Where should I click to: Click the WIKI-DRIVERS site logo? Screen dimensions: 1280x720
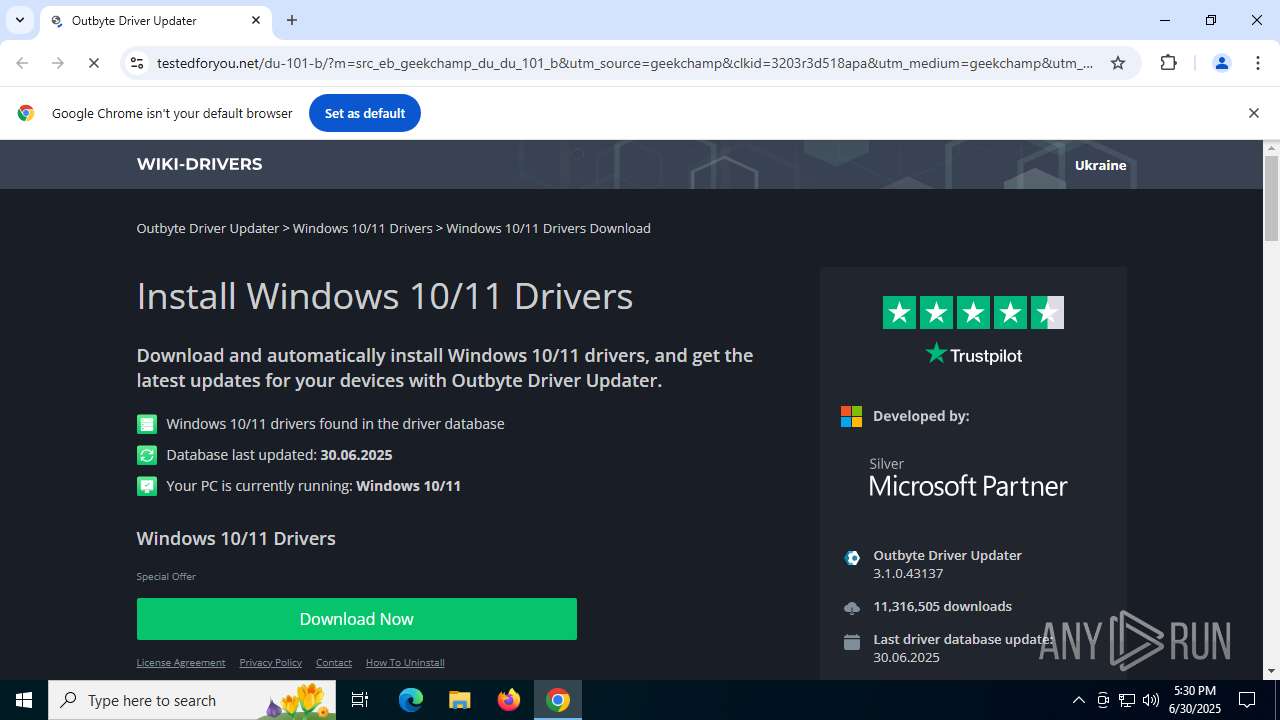point(199,164)
